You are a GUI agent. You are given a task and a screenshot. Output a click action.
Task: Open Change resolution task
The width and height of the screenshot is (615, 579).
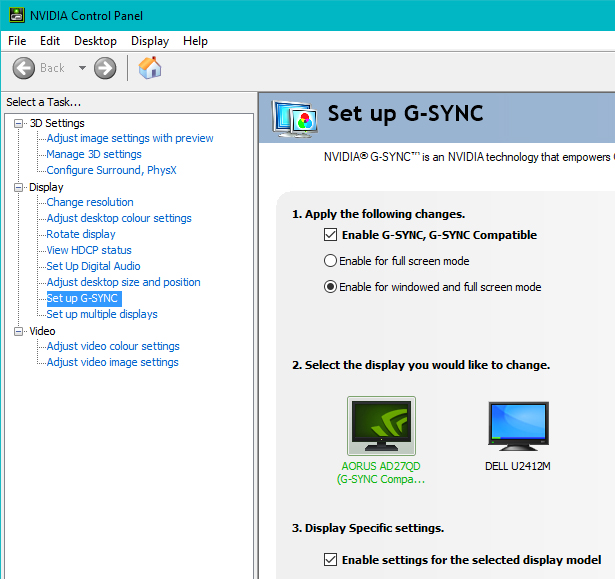(90, 202)
